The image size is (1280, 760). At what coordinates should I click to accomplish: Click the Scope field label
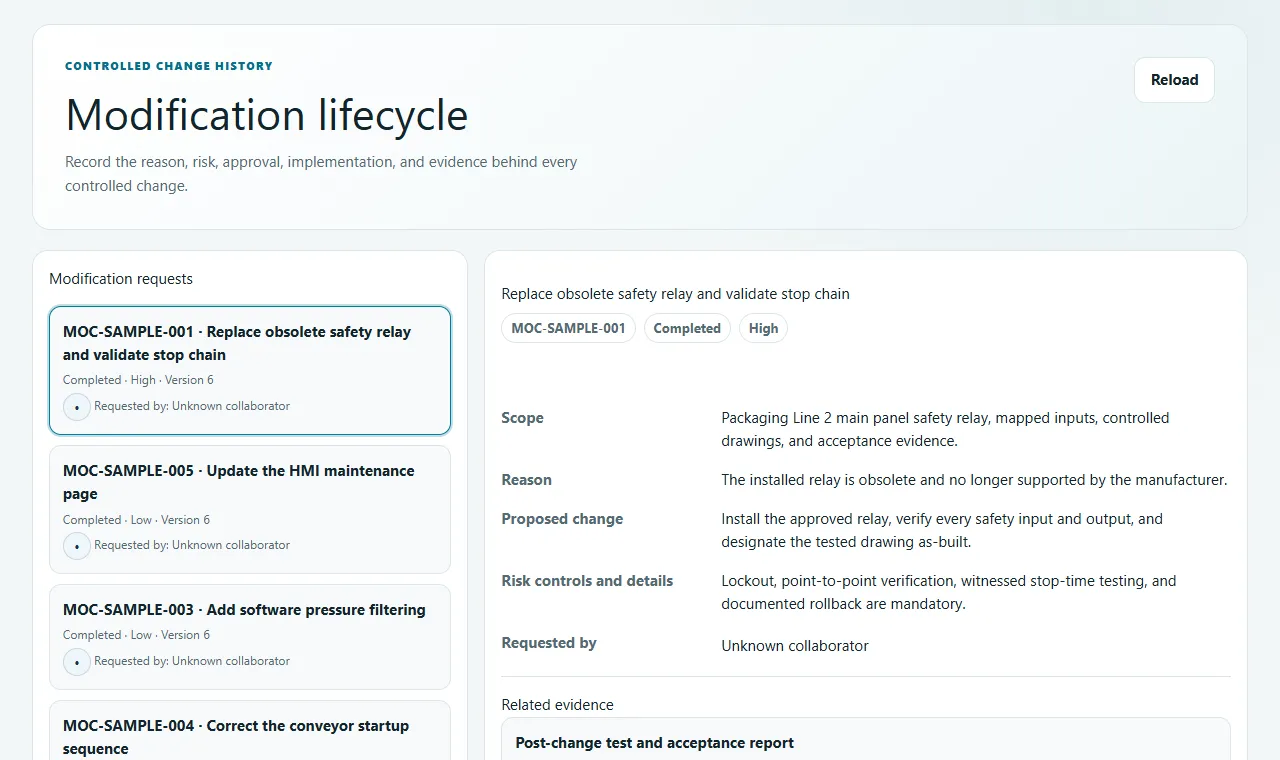coord(522,418)
